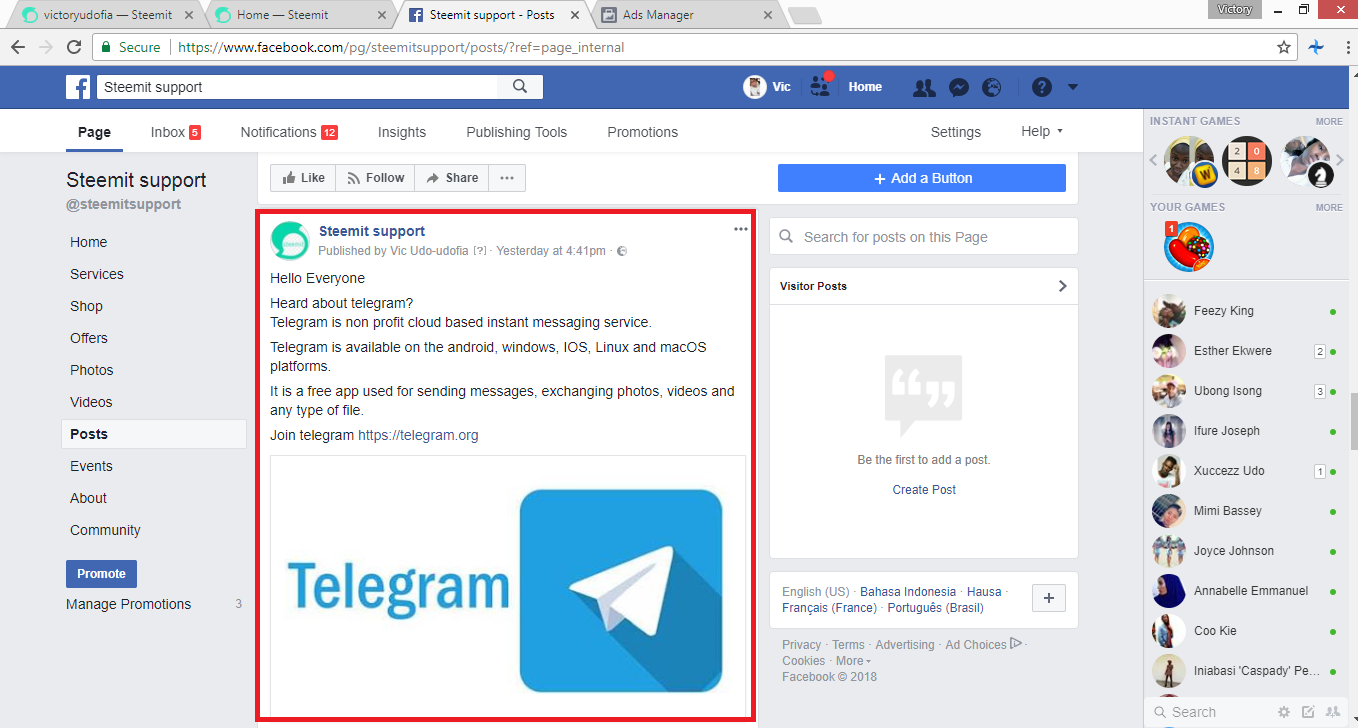Viewport: 1358px width, 728px height.
Task: Click the page switcher icon with red dot
Action: pyautogui.click(x=821, y=86)
